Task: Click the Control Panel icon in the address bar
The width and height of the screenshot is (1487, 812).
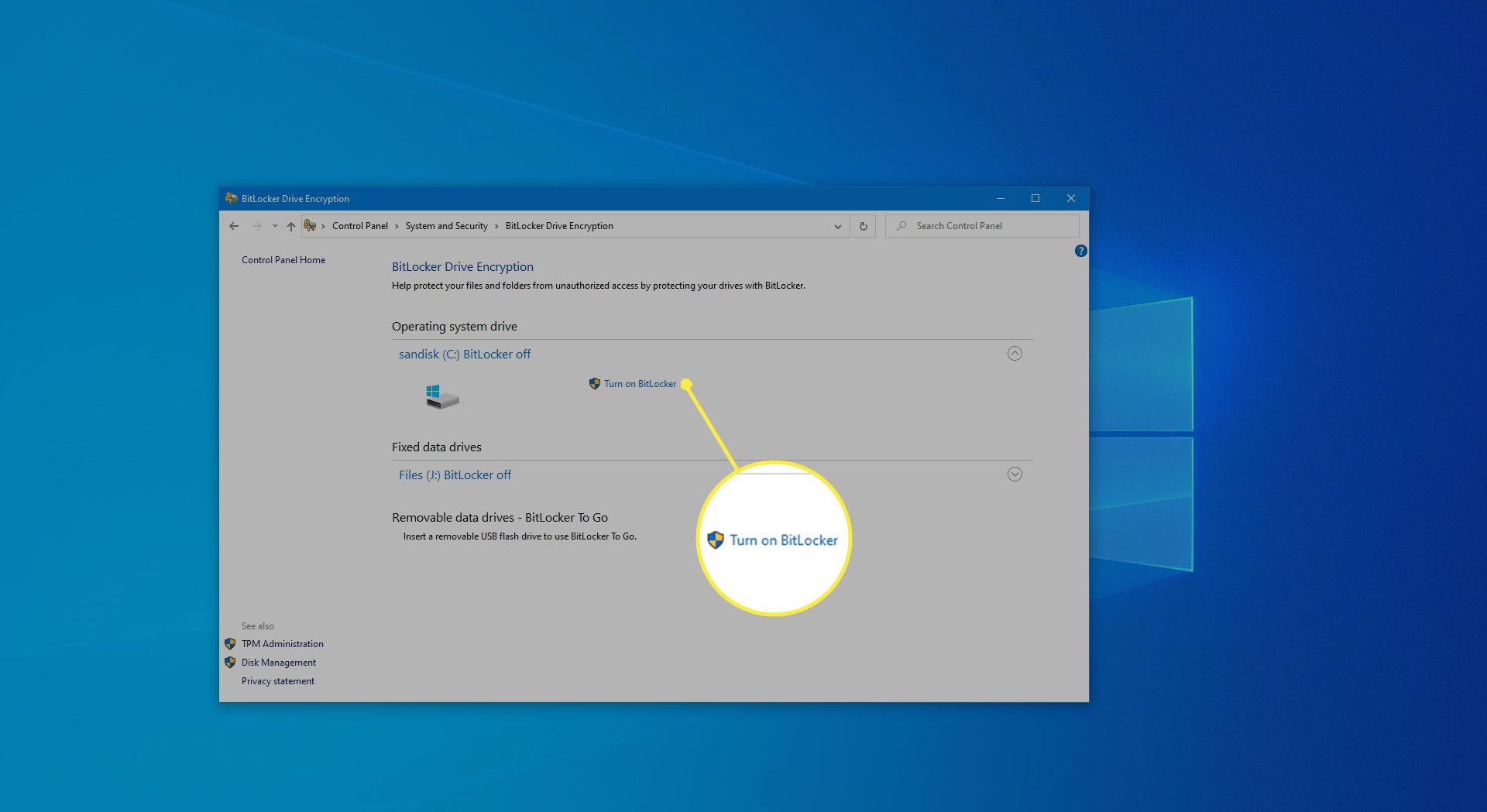Action: (x=310, y=225)
